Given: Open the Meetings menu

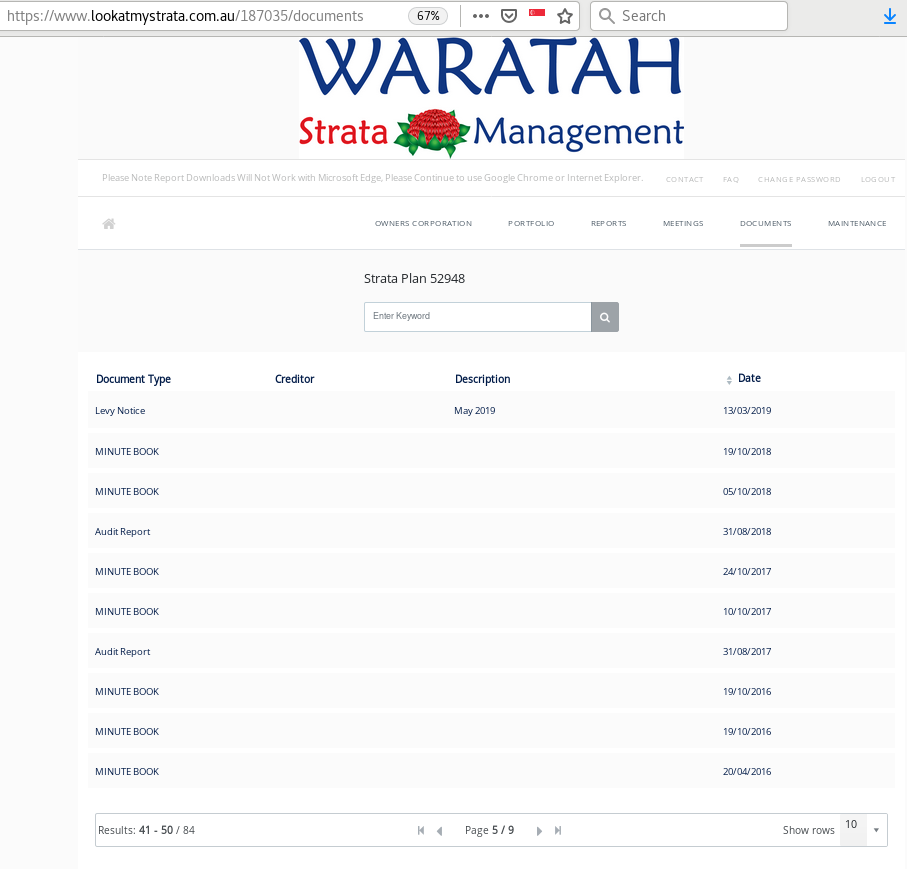Looking at the screenshot, I should pyautogui.click(x=683, y=223).
